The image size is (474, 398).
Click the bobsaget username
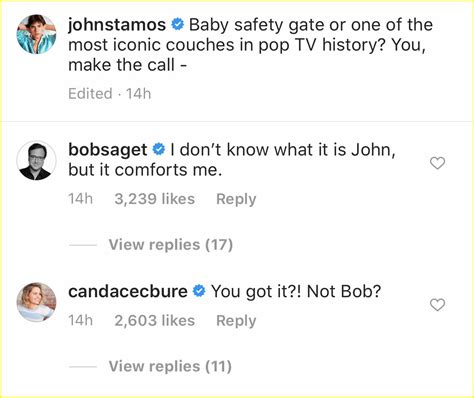pos(108,150)
